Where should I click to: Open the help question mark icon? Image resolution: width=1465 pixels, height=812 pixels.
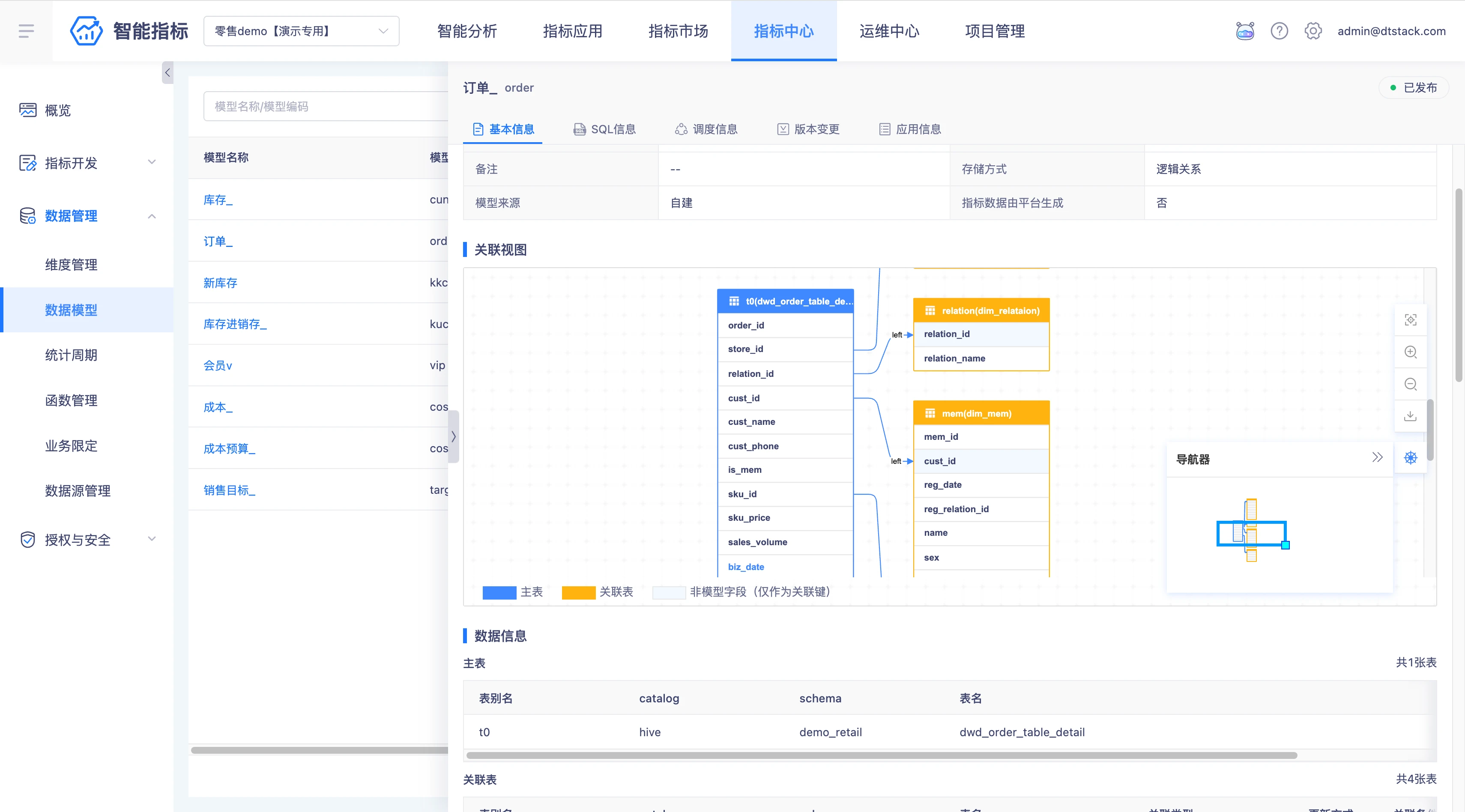(x=1279, y=31)
